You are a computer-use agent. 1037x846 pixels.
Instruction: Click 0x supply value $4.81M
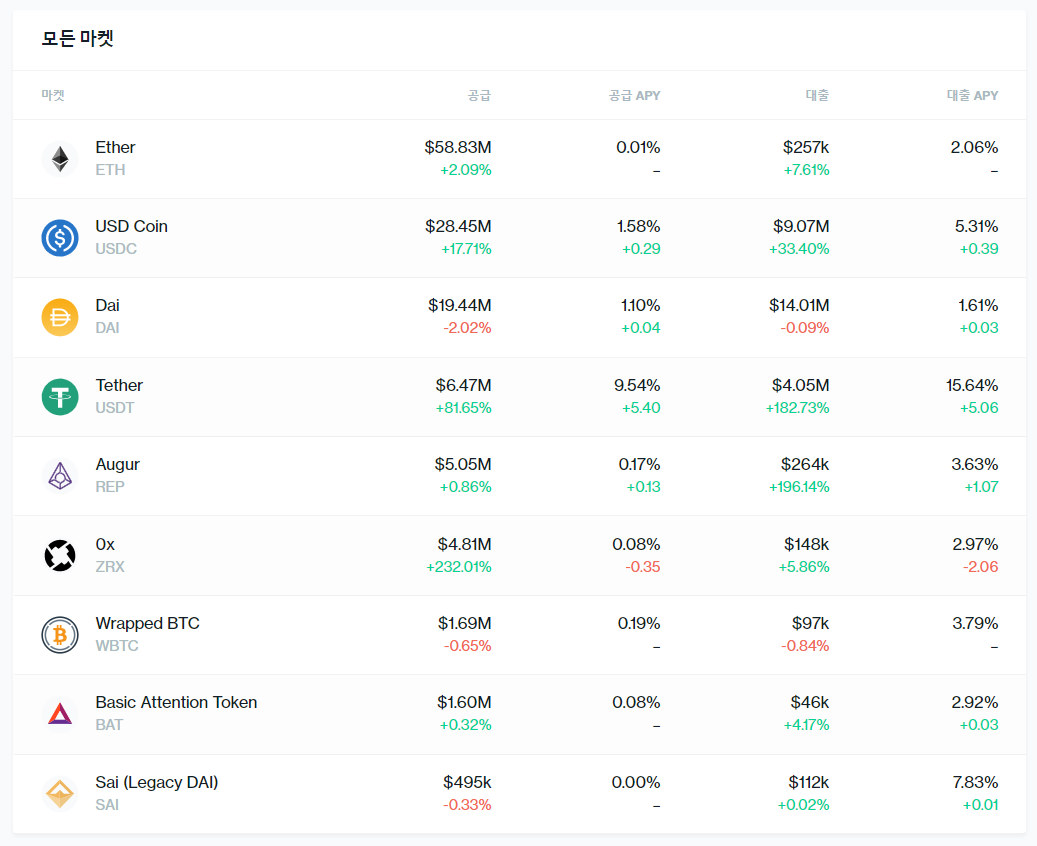[464, 544]
